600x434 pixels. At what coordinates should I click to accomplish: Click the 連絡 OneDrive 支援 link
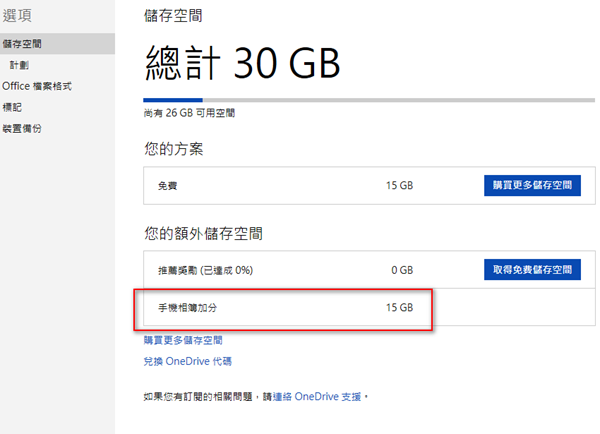[x=320, y=397]
